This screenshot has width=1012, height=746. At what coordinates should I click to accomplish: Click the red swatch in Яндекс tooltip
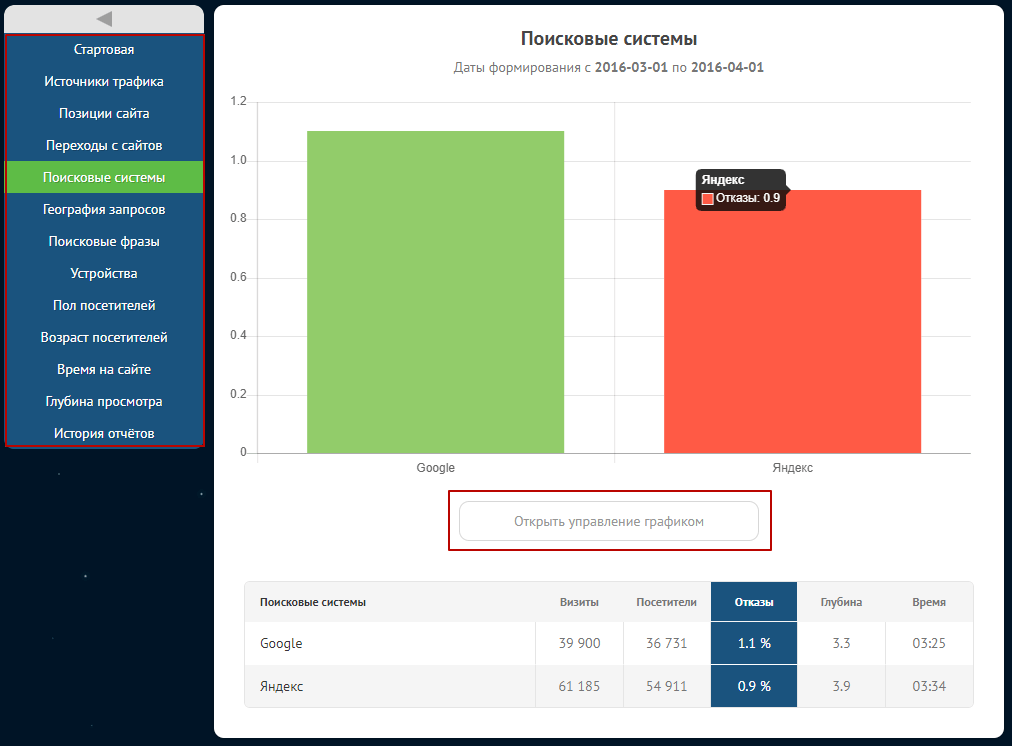(707, 199)
